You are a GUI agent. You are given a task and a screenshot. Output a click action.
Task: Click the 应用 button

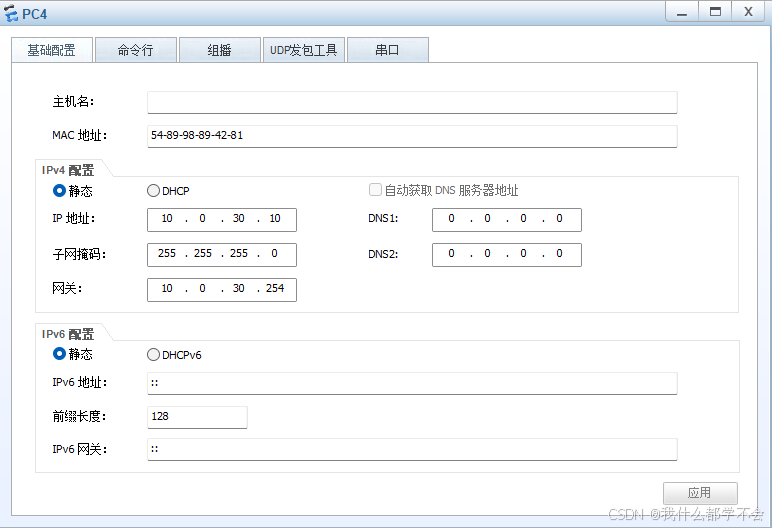[700, 493]
